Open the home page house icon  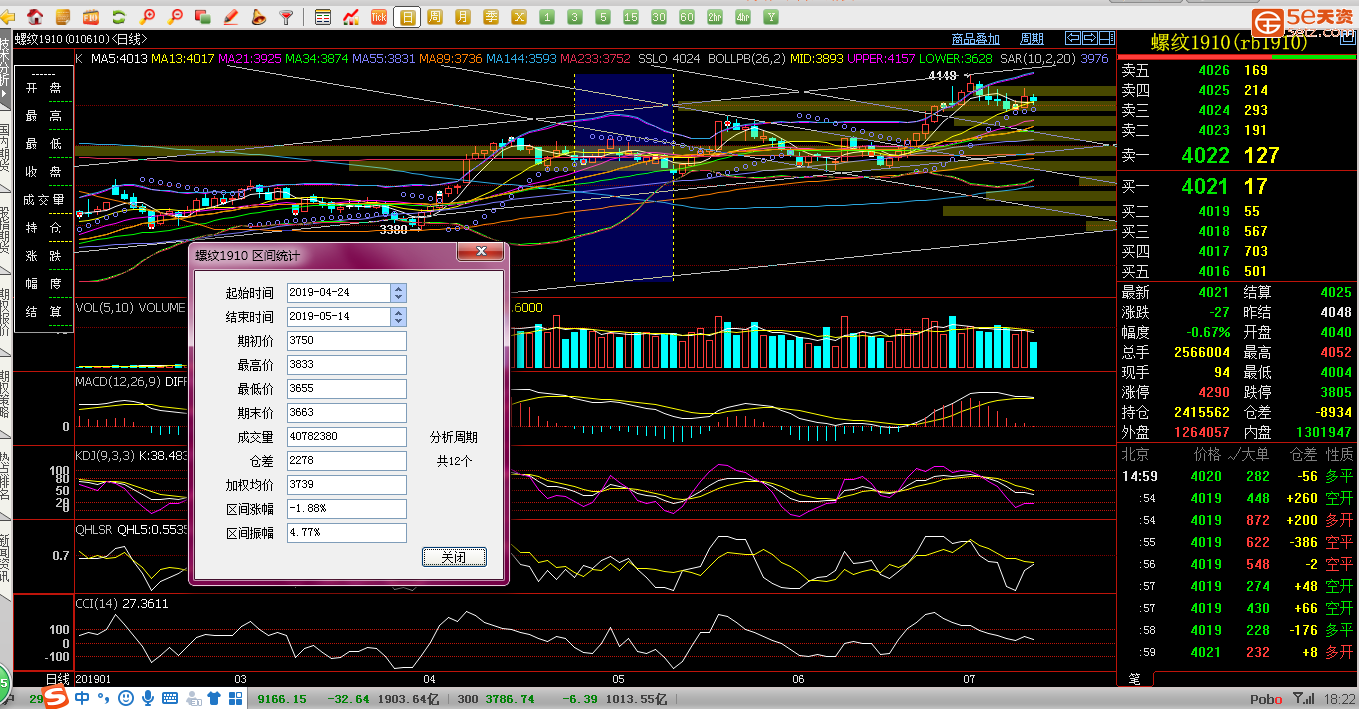(35, 17)
